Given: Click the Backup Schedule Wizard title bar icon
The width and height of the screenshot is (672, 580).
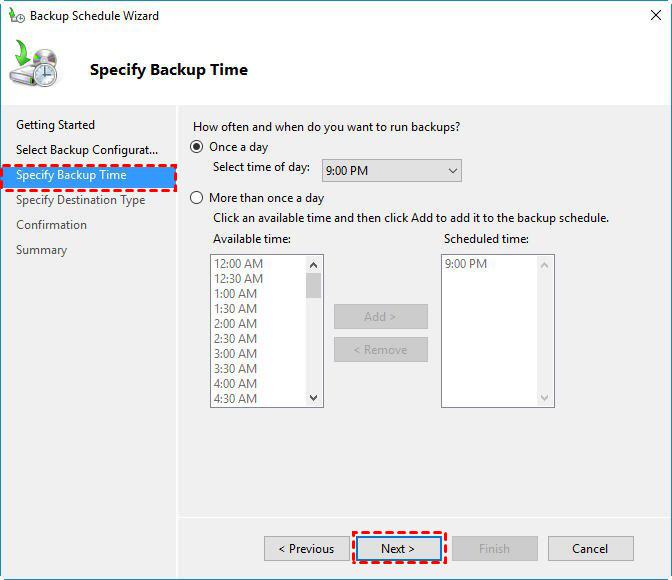Looking at the screenshot, I should [x=16, y=16].
